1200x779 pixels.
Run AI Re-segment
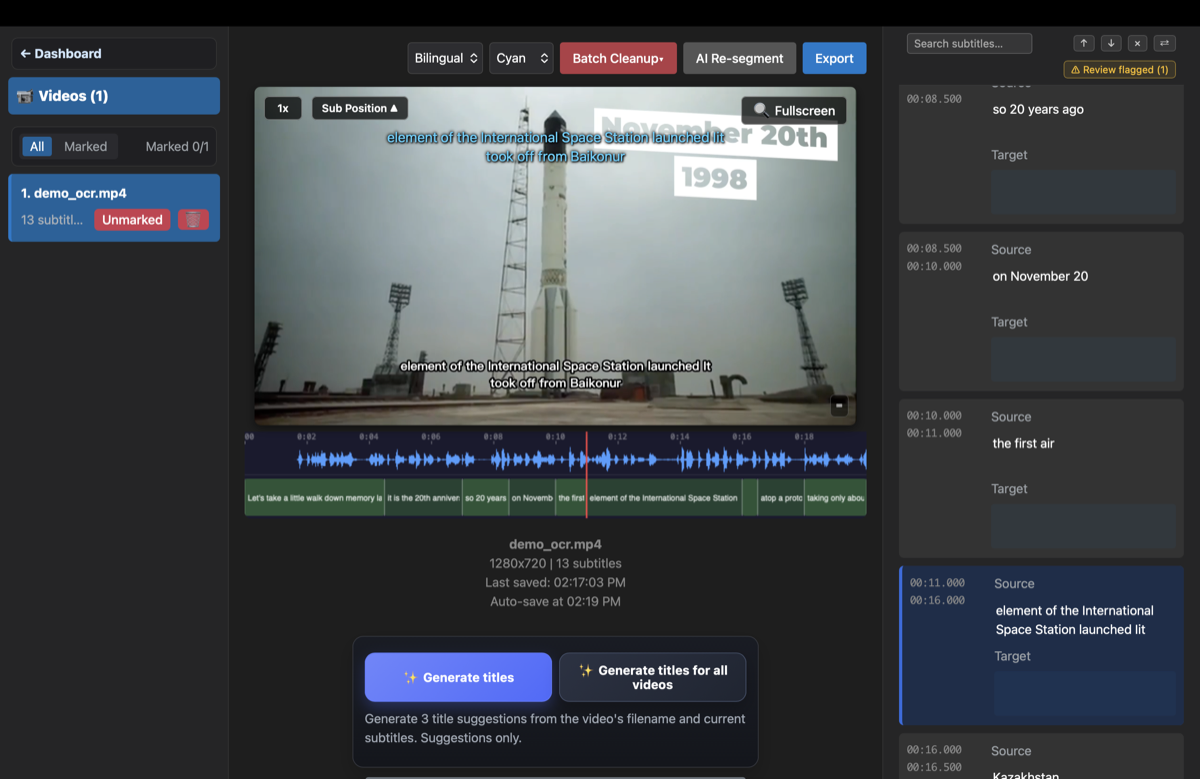[739, 58]
